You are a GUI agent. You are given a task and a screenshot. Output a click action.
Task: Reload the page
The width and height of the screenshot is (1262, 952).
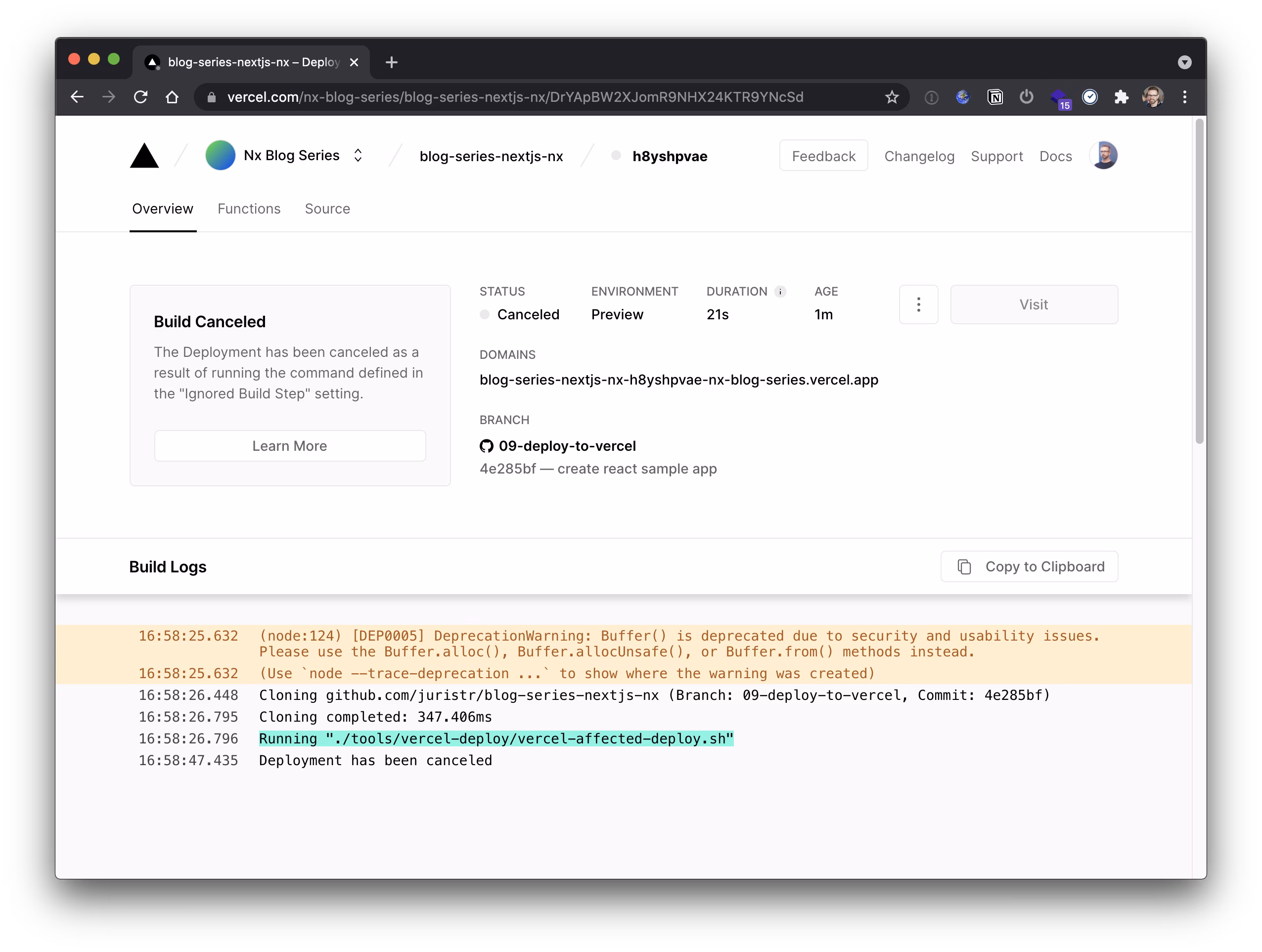tap(140, 97)
